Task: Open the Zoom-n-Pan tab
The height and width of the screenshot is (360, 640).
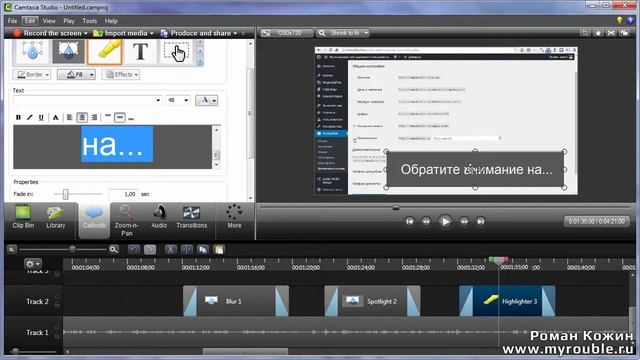Action: click(x=127, y=220)
